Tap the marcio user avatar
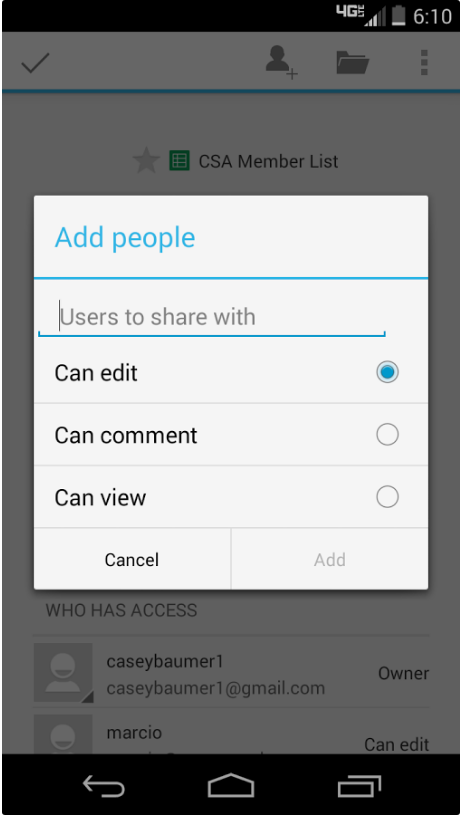 pos(63,734)
